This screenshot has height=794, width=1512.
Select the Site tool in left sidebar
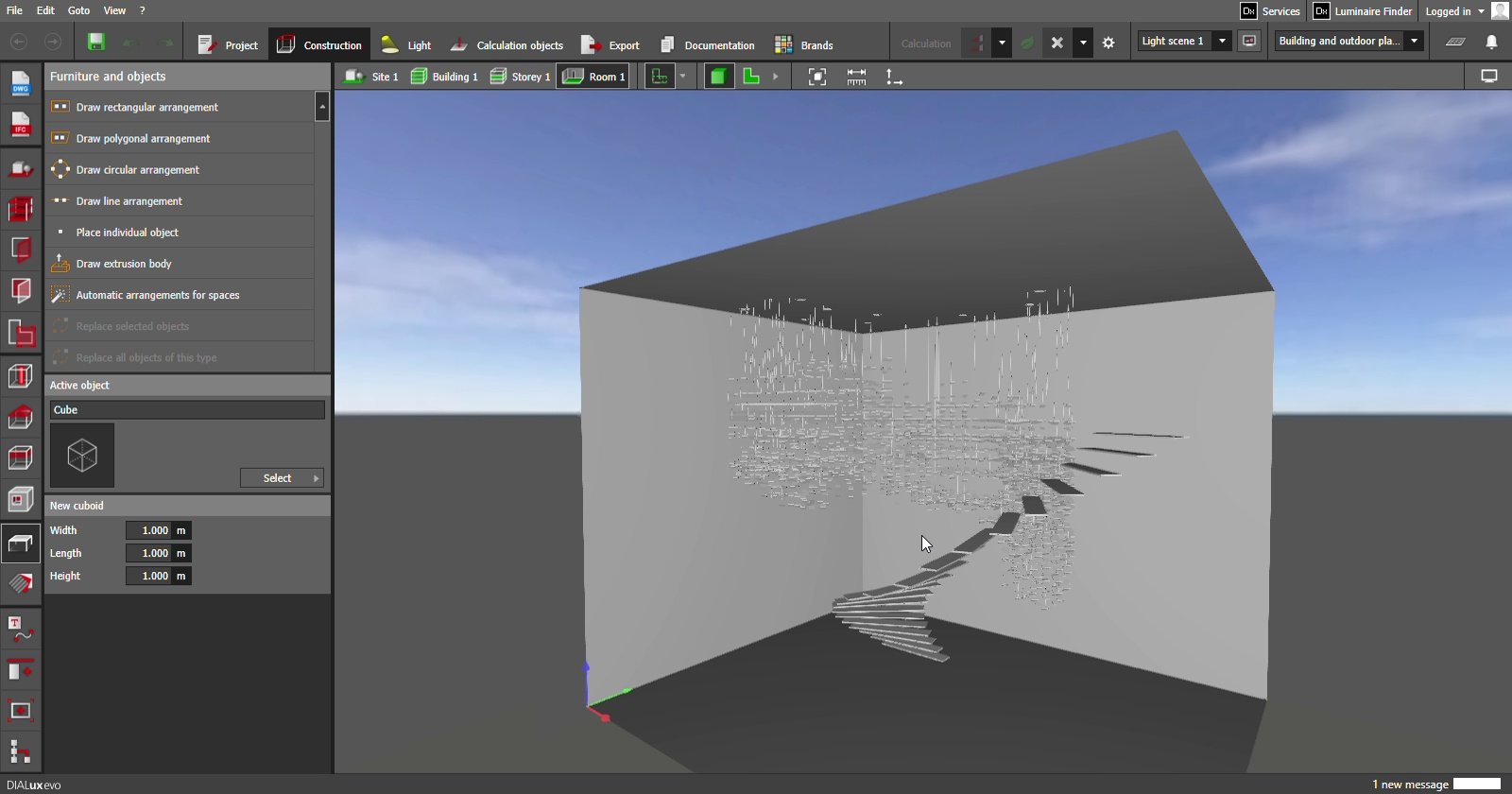point(20,168)
